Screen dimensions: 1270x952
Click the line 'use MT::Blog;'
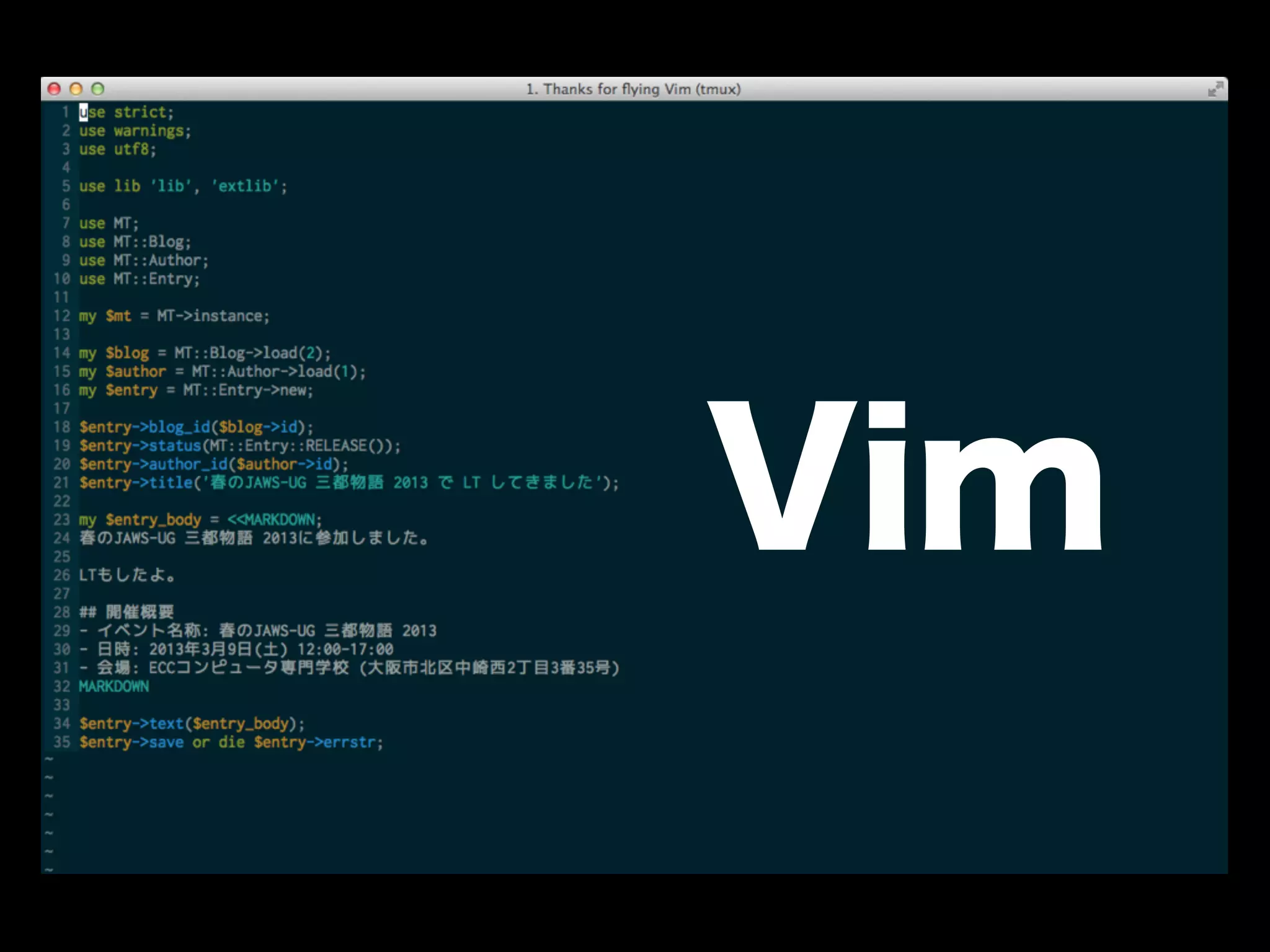click(x=135, y=242)
